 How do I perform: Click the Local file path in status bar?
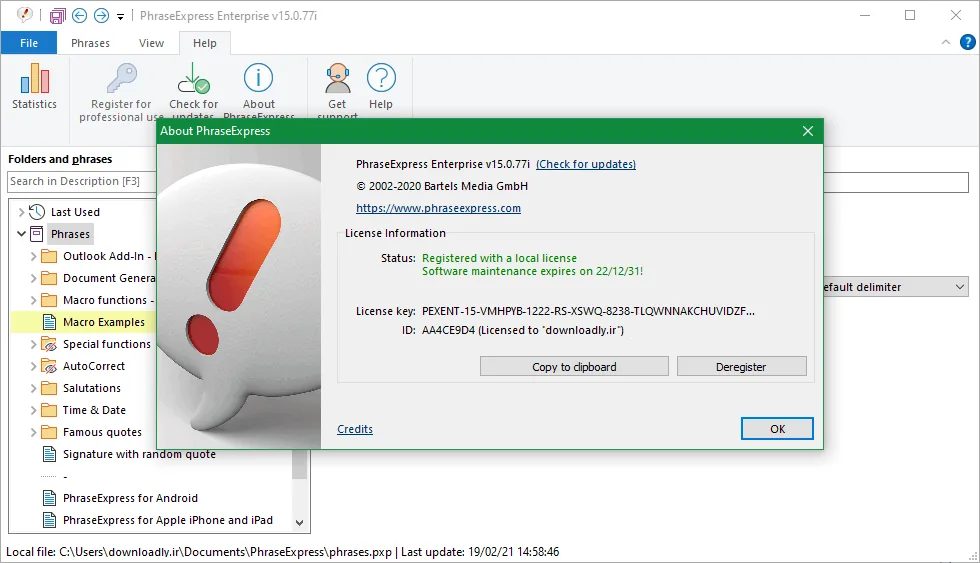coord(199,552)
